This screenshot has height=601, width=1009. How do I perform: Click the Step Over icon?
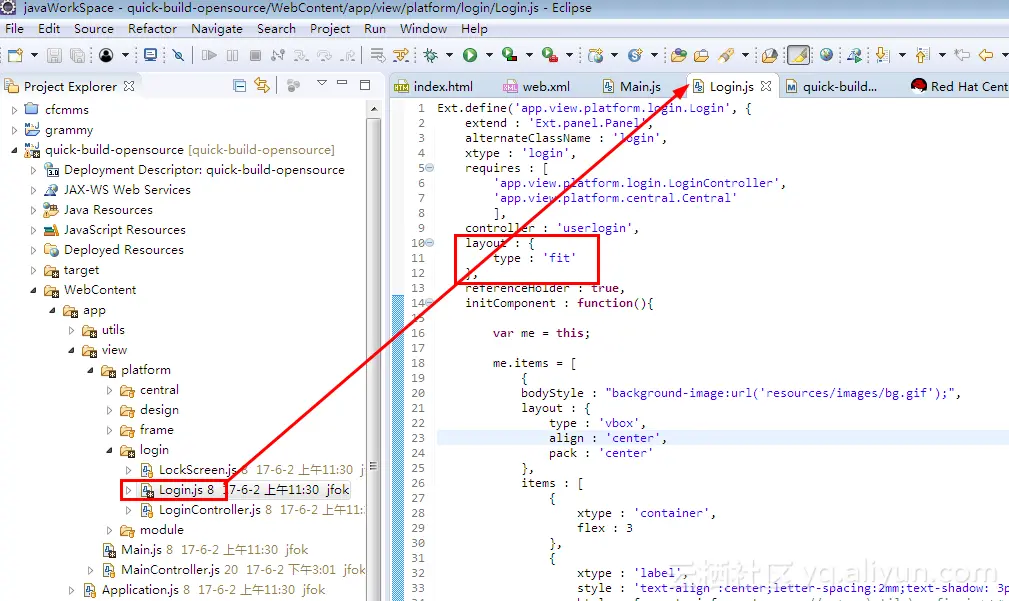(x=324, y=55)
